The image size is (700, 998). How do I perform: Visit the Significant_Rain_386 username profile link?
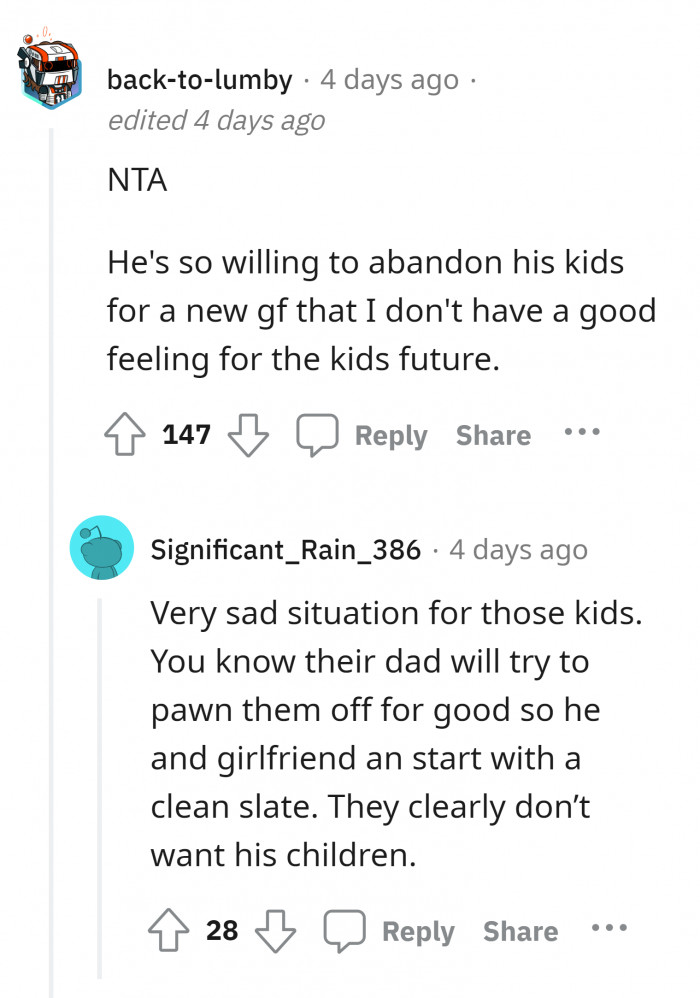[x=285, y=549]
